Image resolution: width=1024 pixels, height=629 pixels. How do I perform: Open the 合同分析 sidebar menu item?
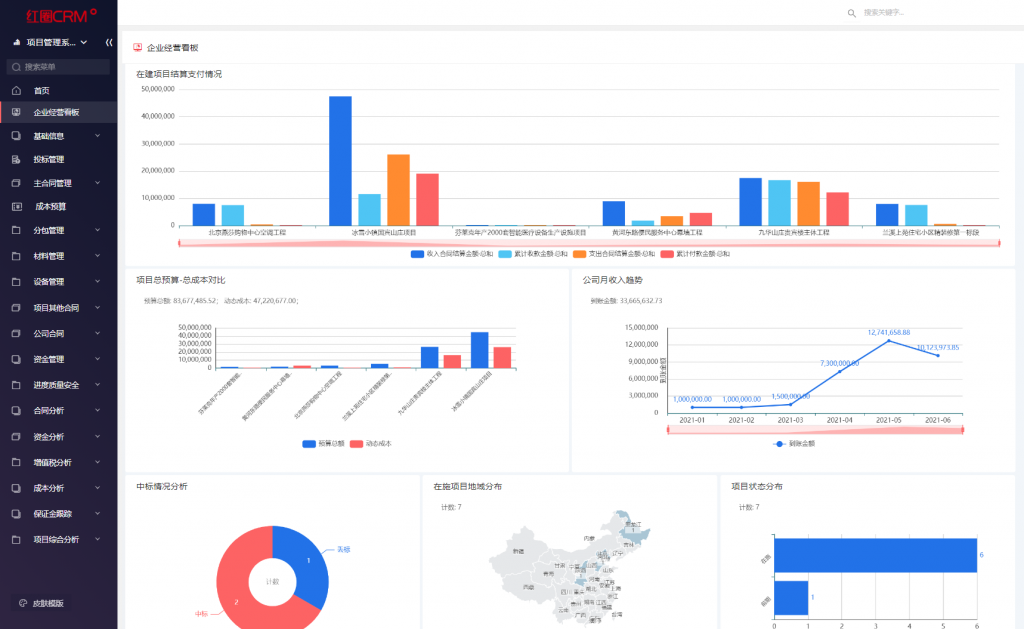point(49,410)
